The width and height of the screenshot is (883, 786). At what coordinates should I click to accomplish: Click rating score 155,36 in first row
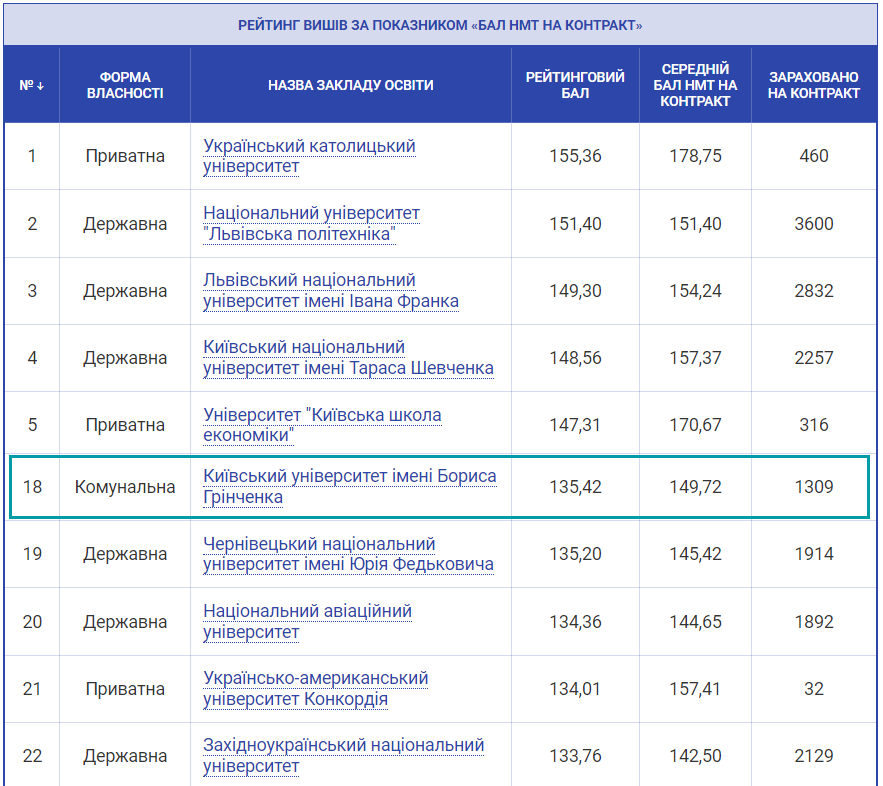tap(575, 156)
